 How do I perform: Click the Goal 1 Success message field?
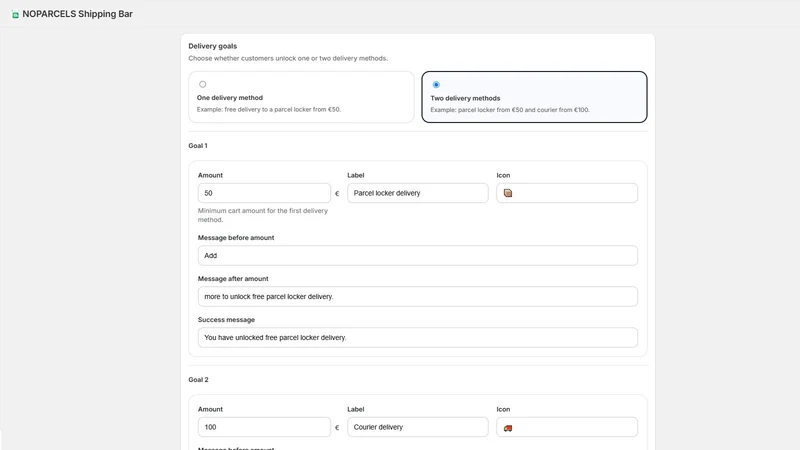tap(417, 337)
